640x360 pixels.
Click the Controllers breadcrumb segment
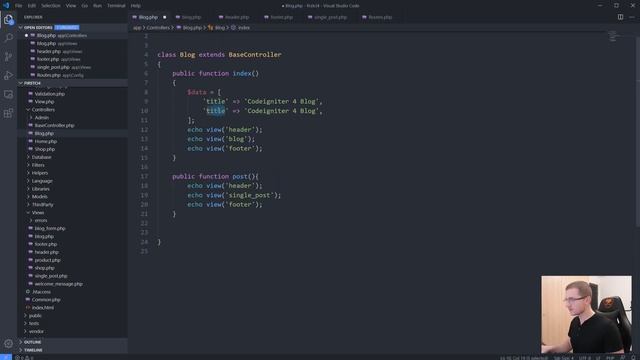[x=158, y=28]
